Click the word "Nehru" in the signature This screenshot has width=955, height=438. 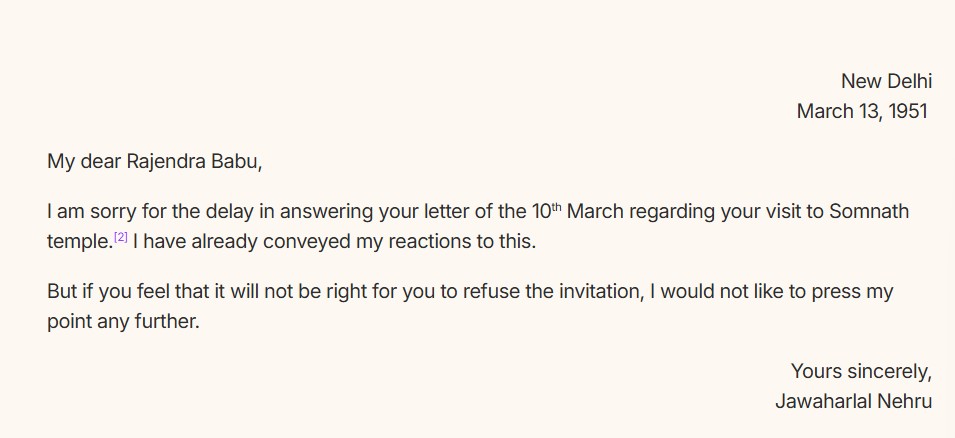903,401
